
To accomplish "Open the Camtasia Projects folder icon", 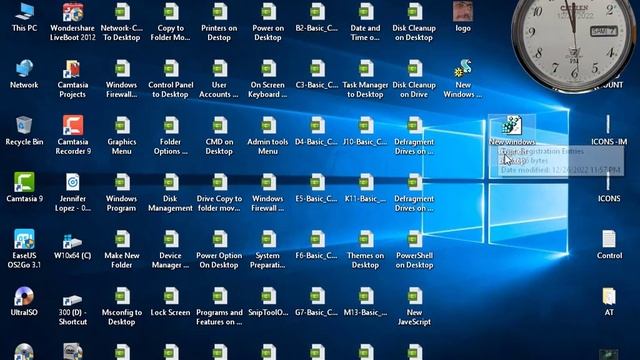I will pyautogui.click(x=73, y=69).
